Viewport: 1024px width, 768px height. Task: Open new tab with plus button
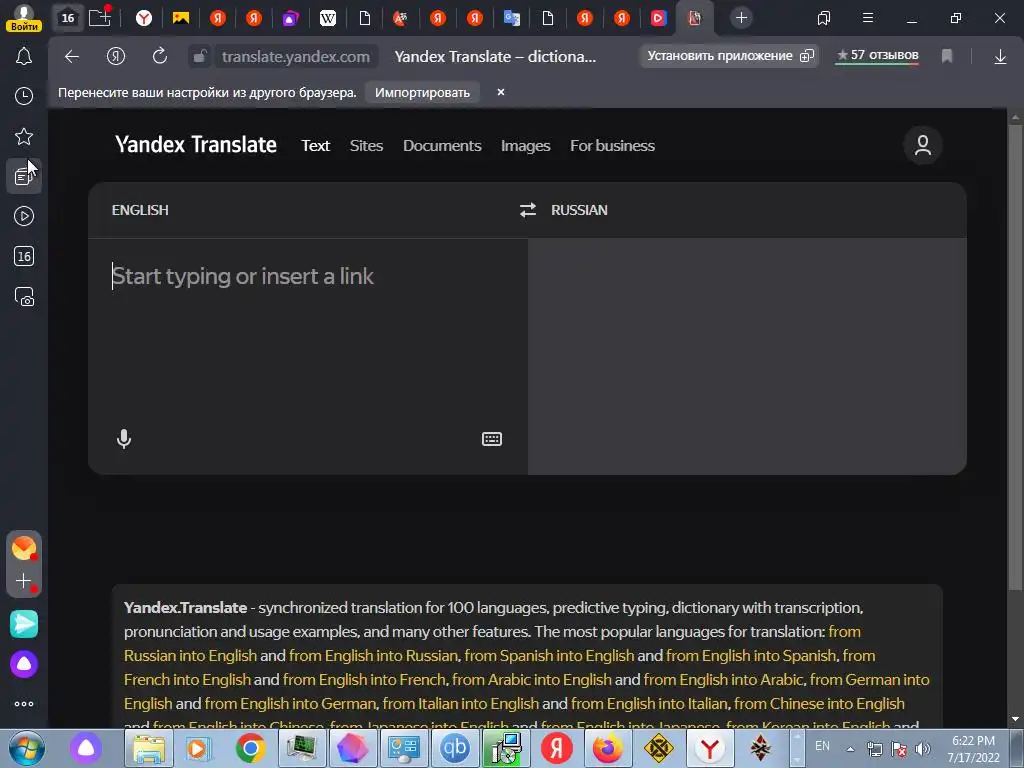pos(741,18)
